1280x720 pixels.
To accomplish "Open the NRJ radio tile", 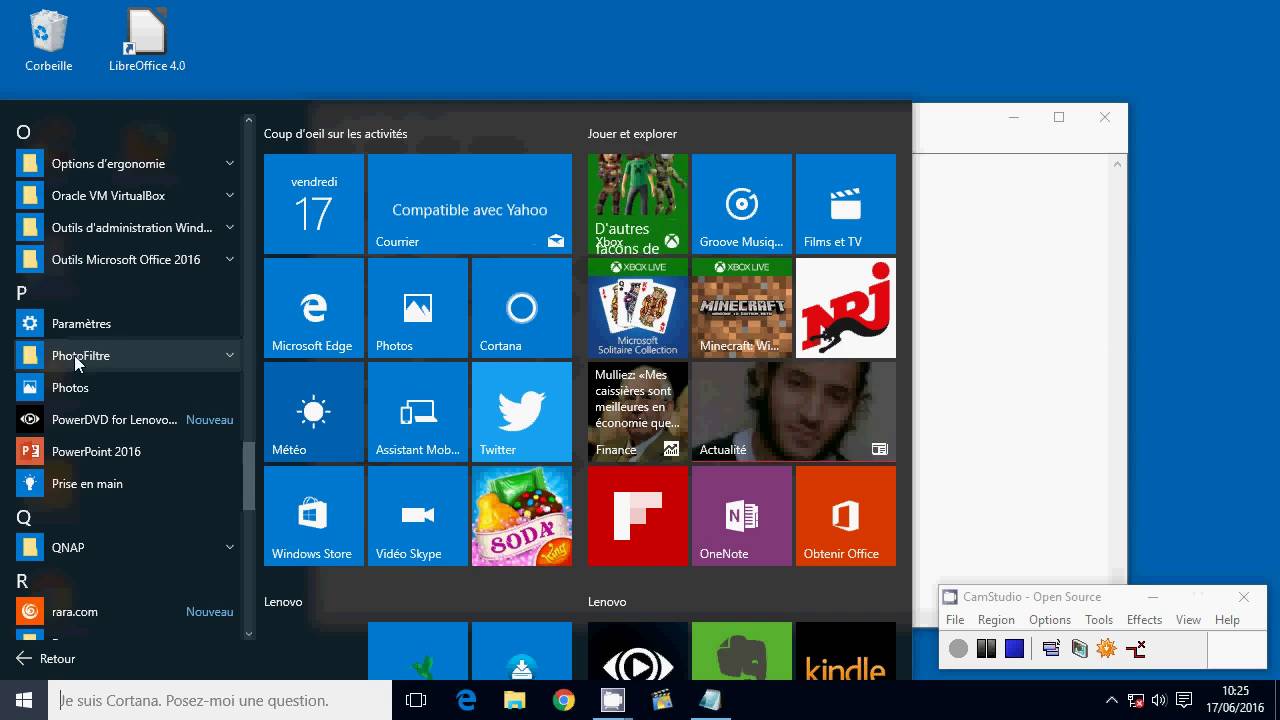I will (x=846, y=308).
